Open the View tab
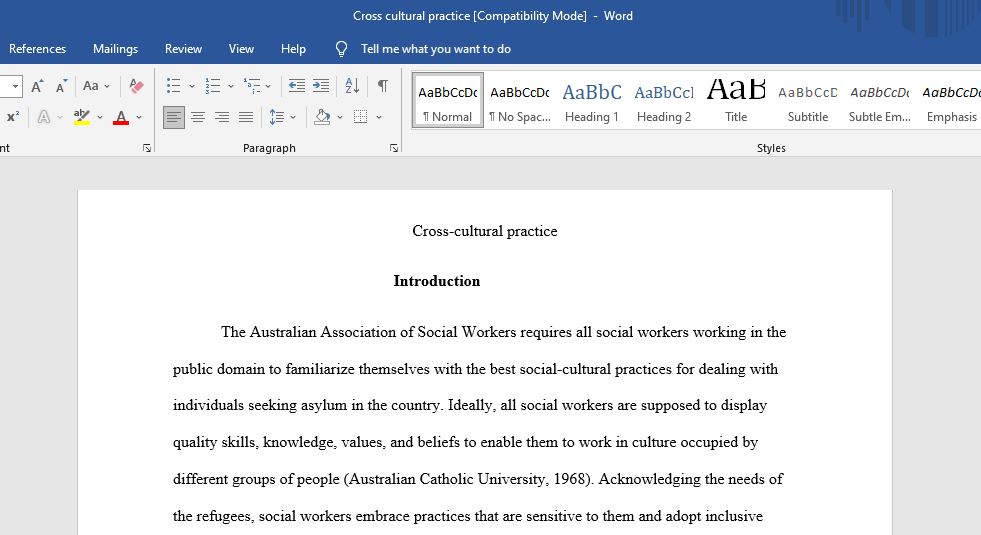This screenshot has height=535, width=981. pyautogui.click(x=241, y=49)
